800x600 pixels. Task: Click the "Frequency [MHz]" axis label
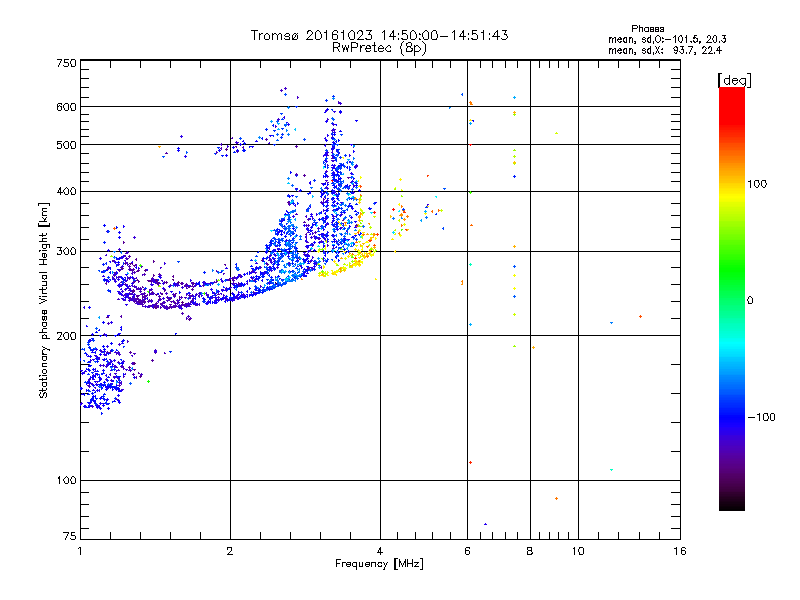pyautogui.click(x=379, y=564)
